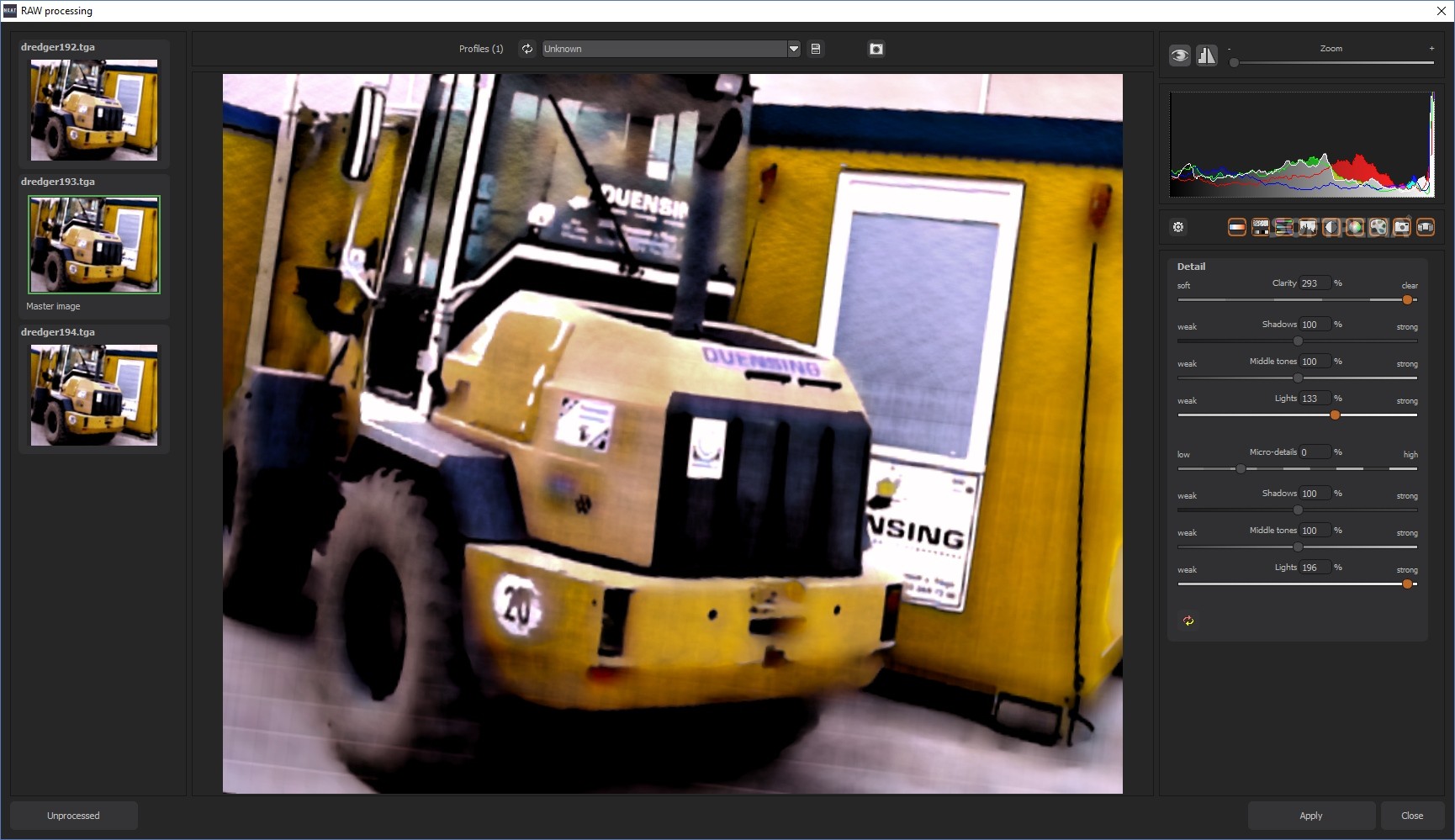
Task: Click the save profile disk icon
Action: (x=815, y=49)
